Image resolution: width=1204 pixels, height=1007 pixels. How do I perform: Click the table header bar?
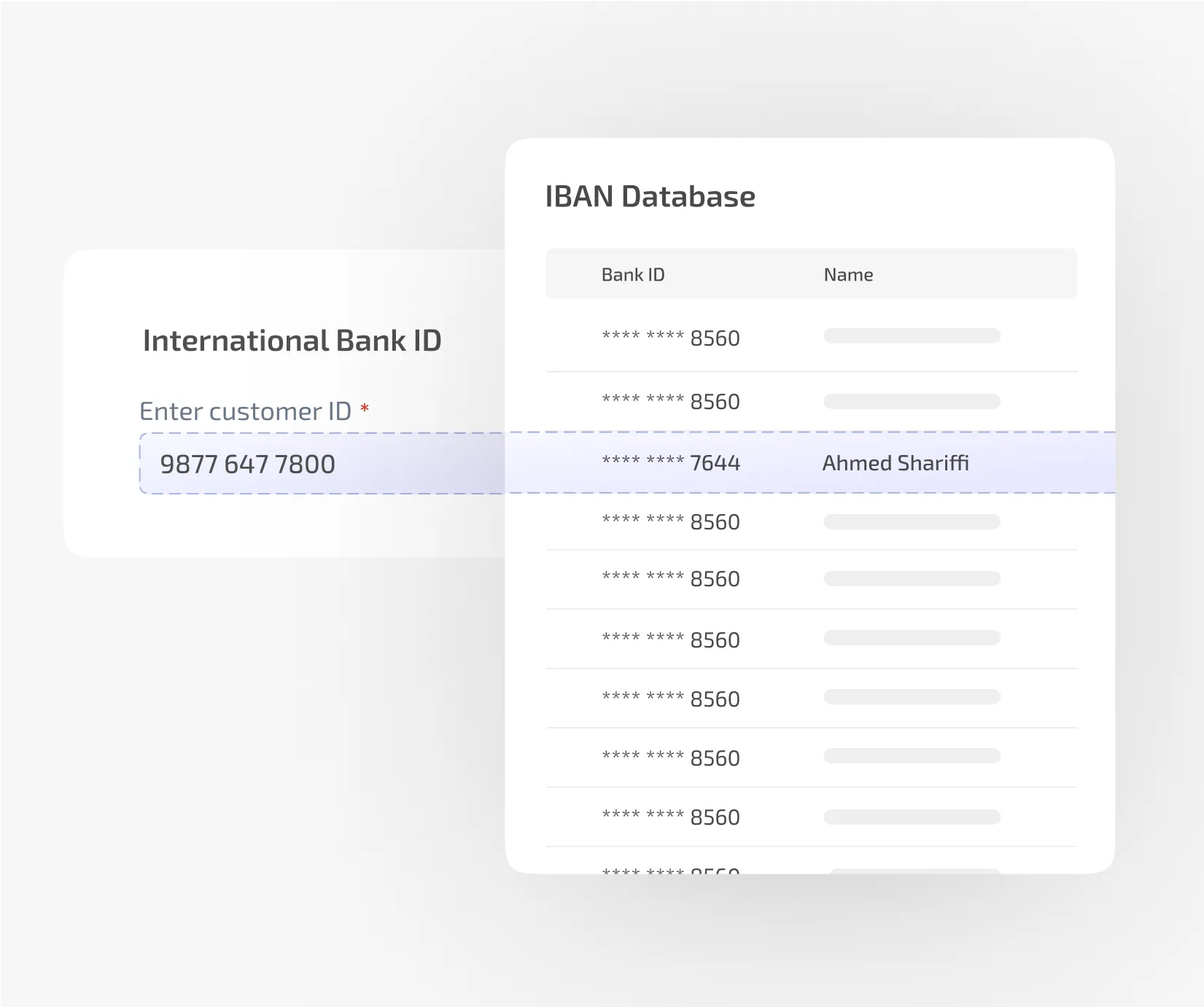(x=811, y=274)
